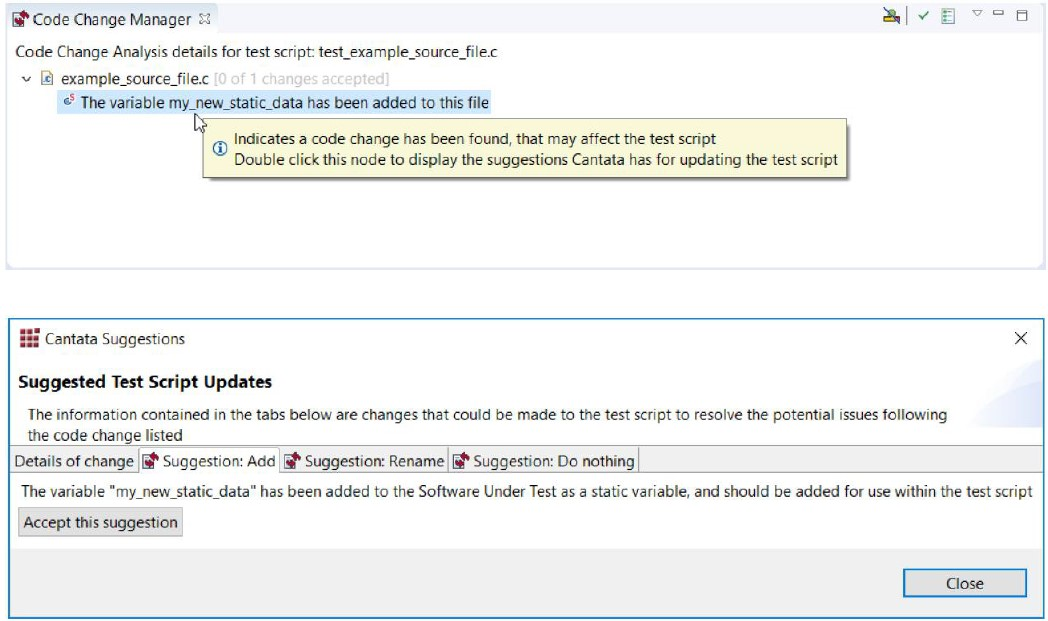Viewport: 1048px width, 621px height.
Task: Click the icon on the Suggestion: Rename tab
Action: [293, 461]
